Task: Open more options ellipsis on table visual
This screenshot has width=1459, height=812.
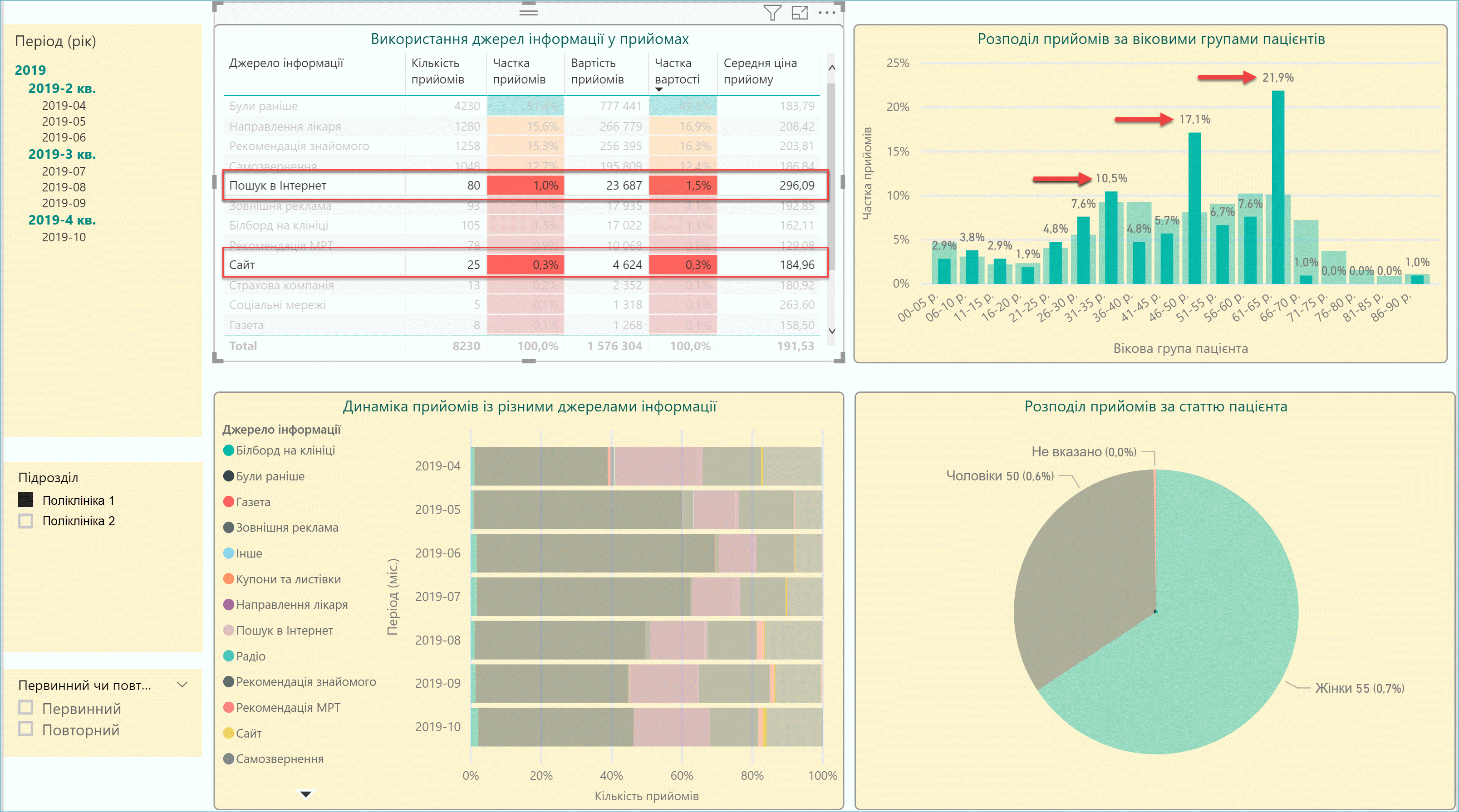Action: [826, 12]
